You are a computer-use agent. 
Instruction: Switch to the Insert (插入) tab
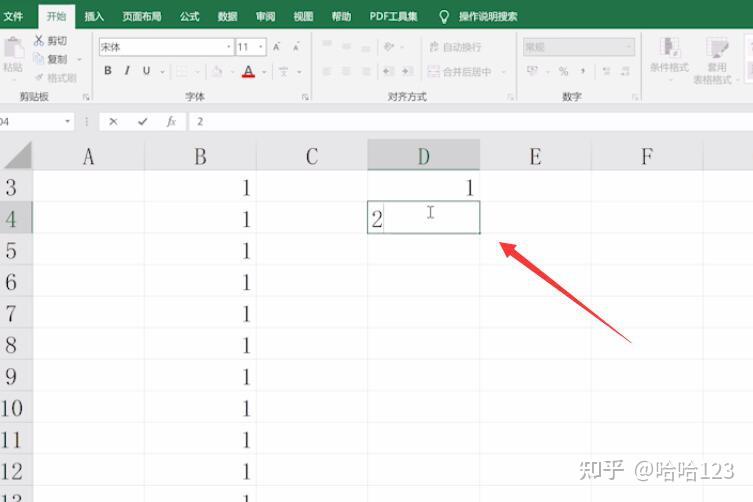click(x=94, y=17)
